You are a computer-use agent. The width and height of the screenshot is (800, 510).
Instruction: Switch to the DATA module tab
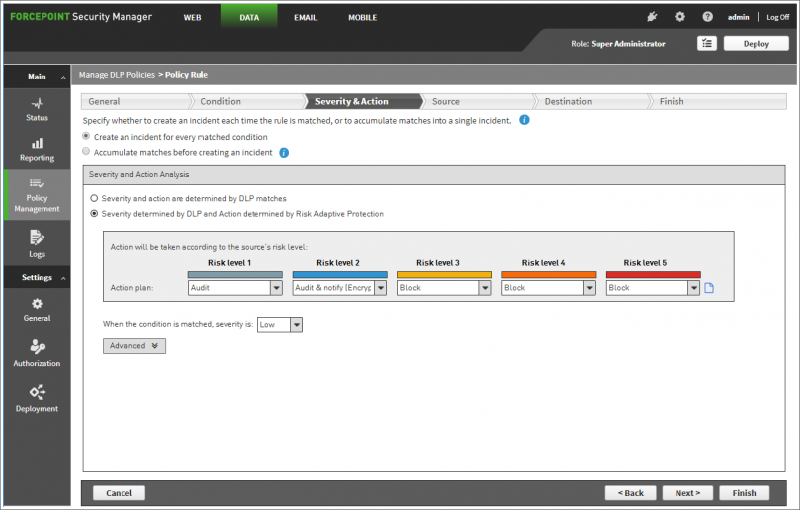(x=249, y=16)
